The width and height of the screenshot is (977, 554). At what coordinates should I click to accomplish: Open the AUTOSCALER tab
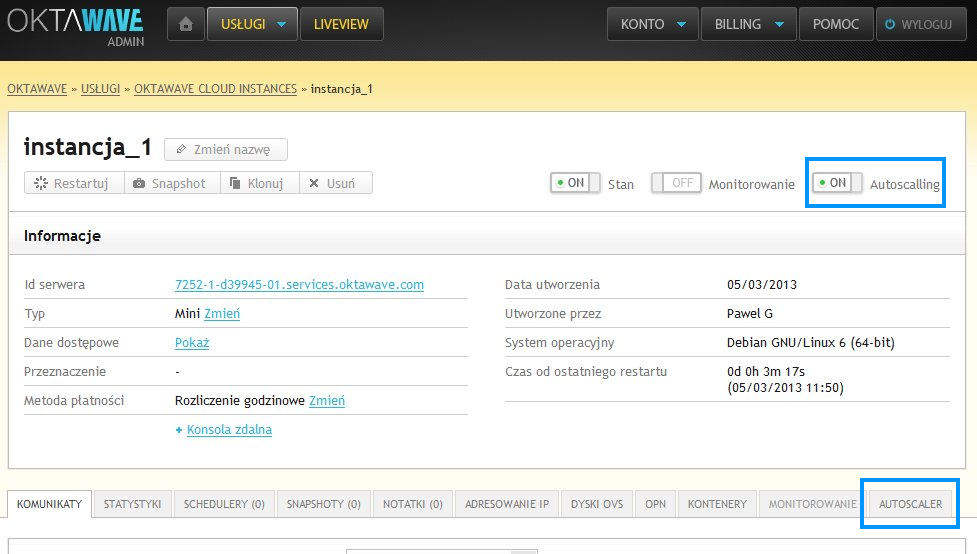910,504
